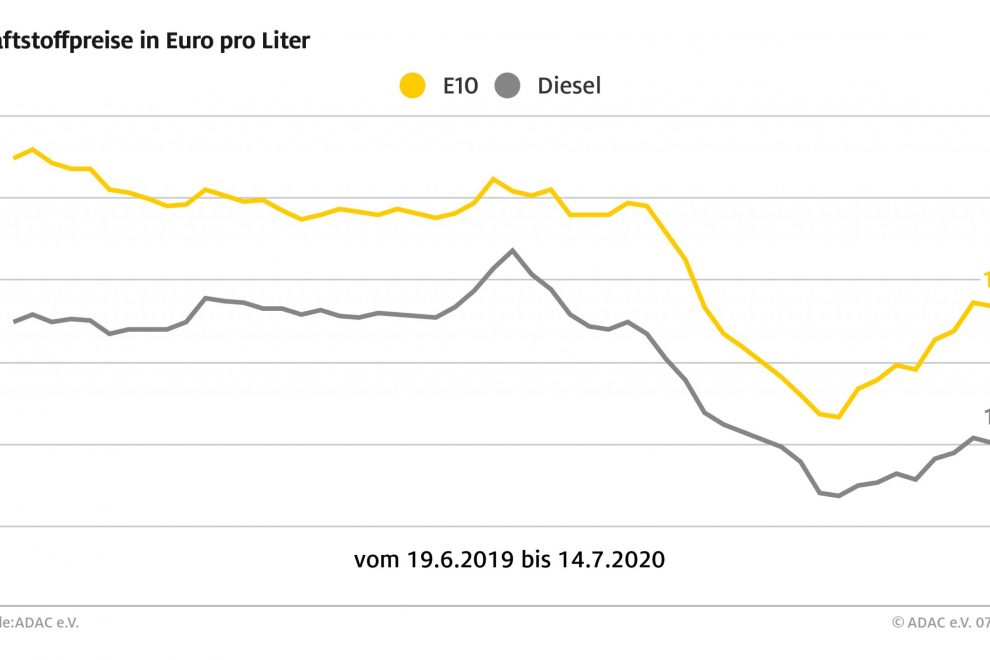Toggle the E10 series via its legend label
The width and height of the screenshot is (990, 660).
[460, 86]
